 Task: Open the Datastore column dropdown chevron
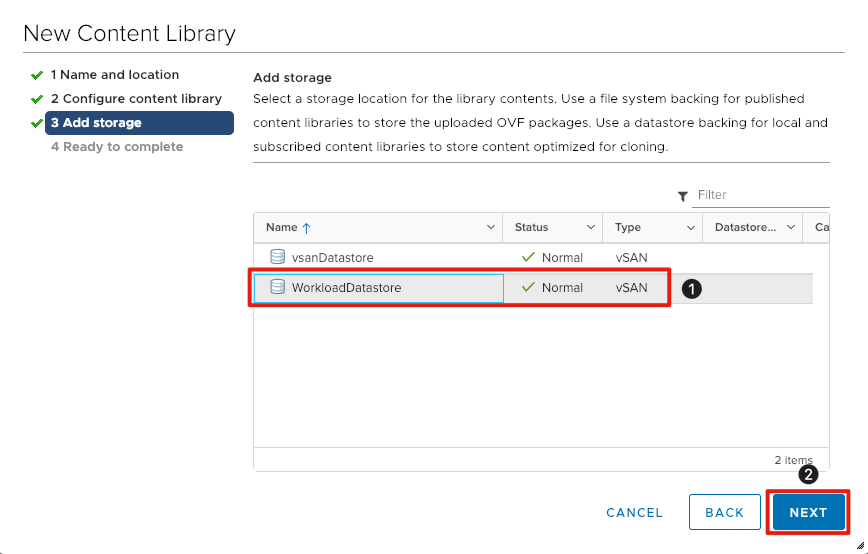[x=790, y=228]
